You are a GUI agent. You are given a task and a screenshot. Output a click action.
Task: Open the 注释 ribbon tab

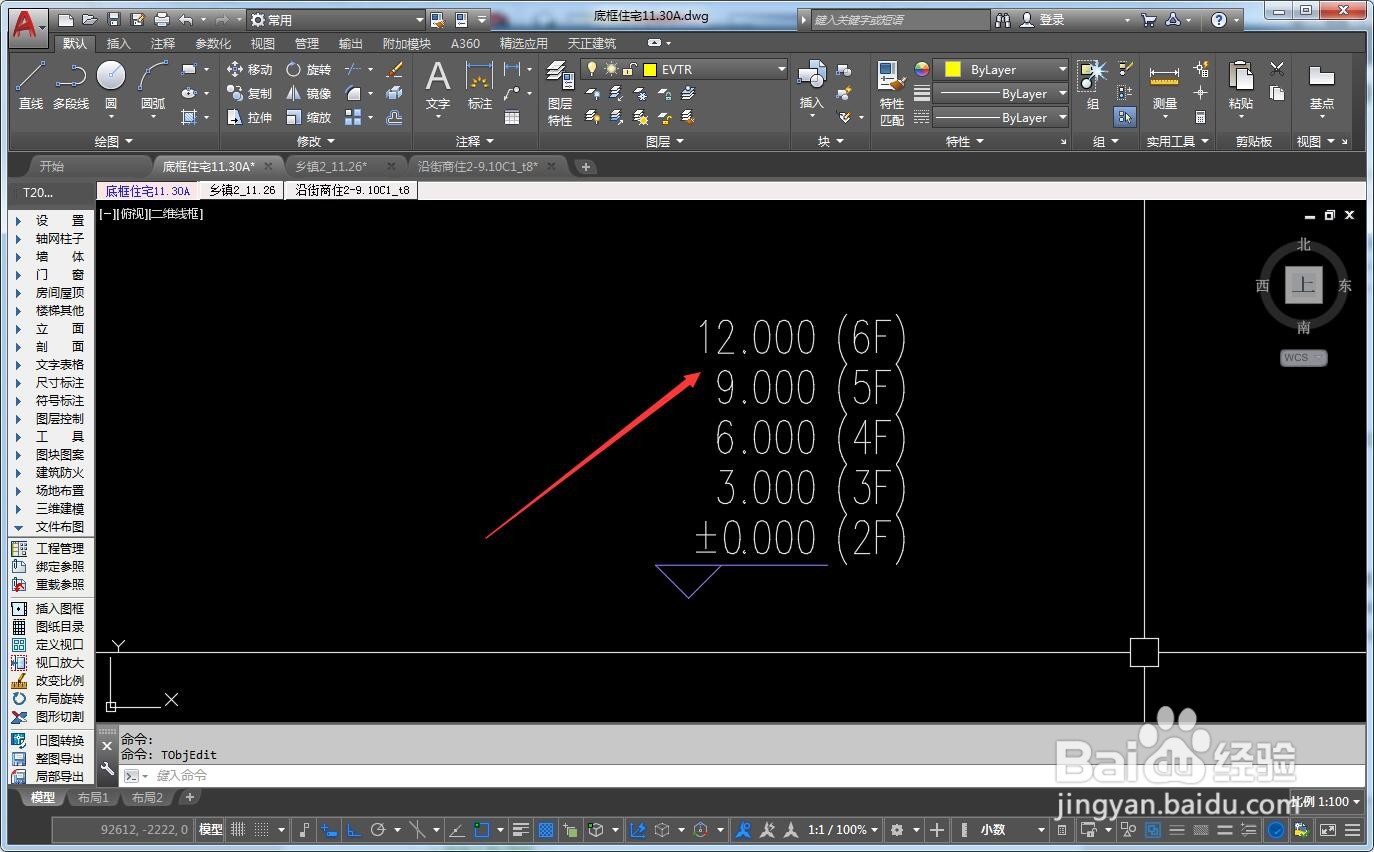pos(163,43)
